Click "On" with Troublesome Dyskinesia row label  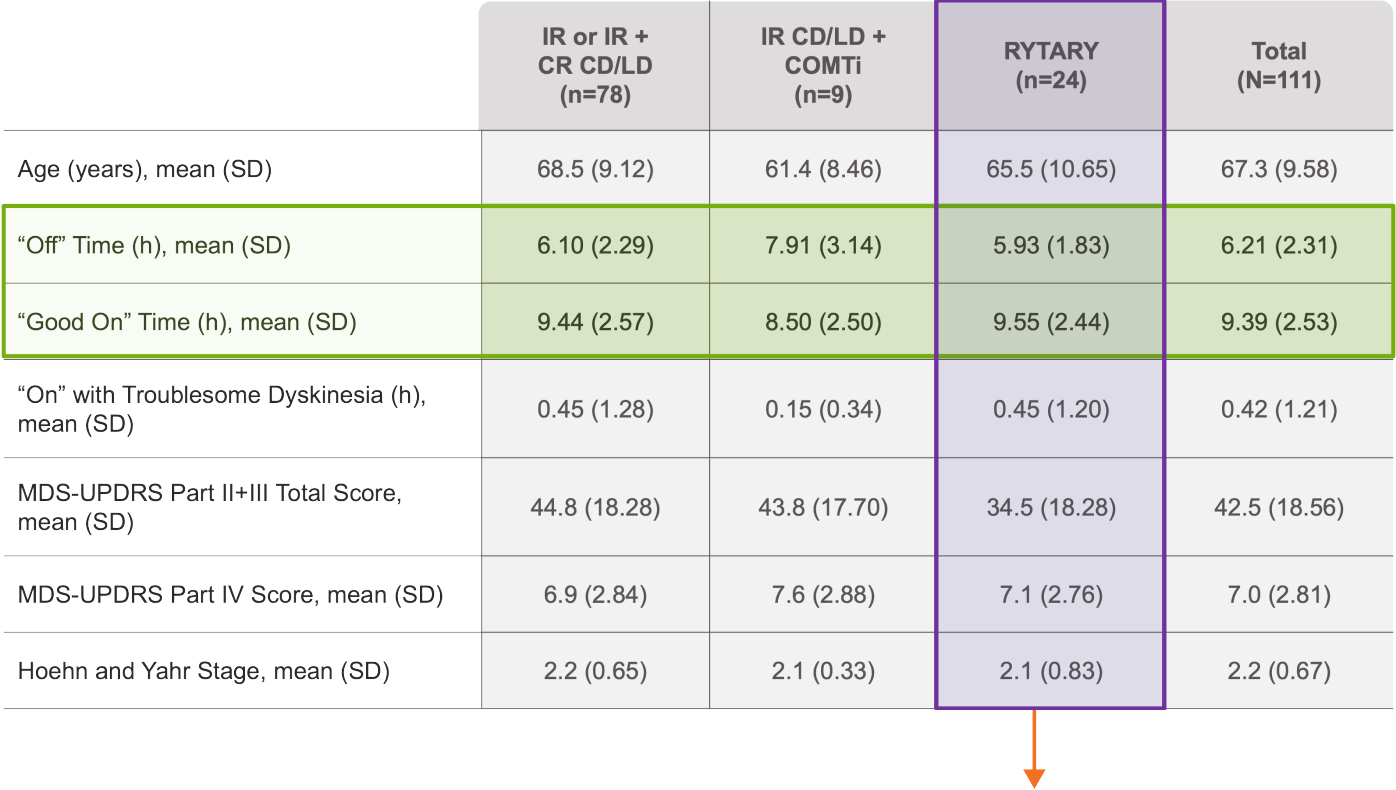222,408
